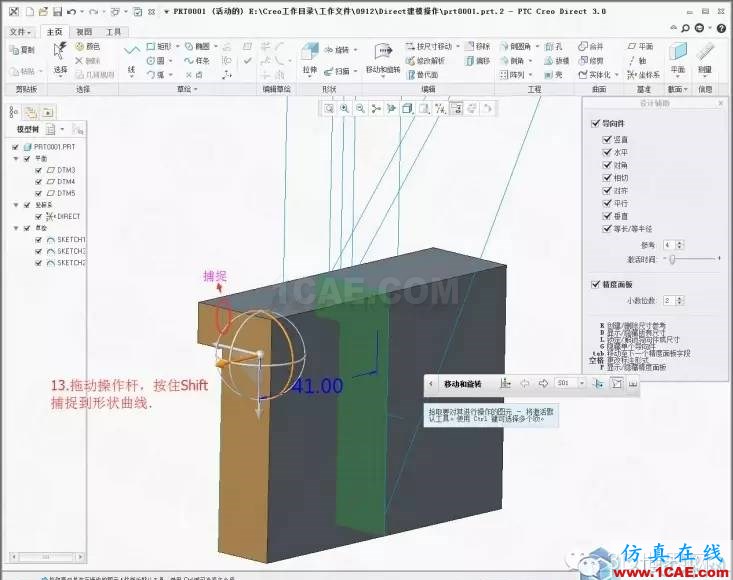Image resolution: width=733 pixels, height=580 pixels.
Task: Click zoom in magnifier in view toolbar
Action: click(x=345, y=108)
